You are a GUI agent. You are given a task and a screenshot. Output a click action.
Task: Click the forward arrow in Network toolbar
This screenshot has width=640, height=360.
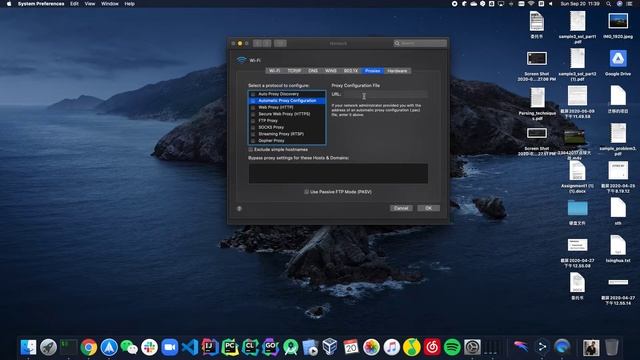pos(267,43)
